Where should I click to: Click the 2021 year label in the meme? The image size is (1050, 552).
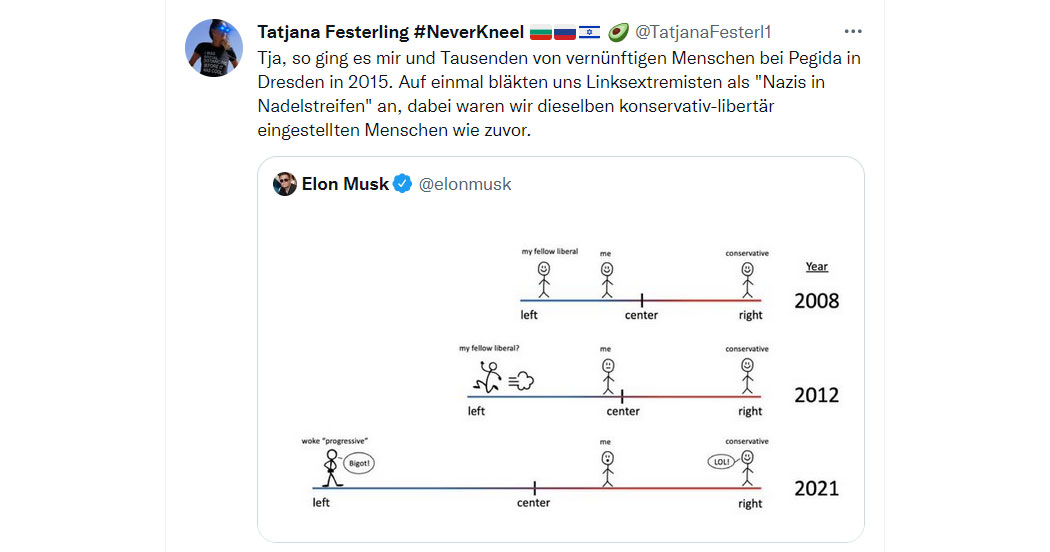pyautogui.click(x=816, y=488)
